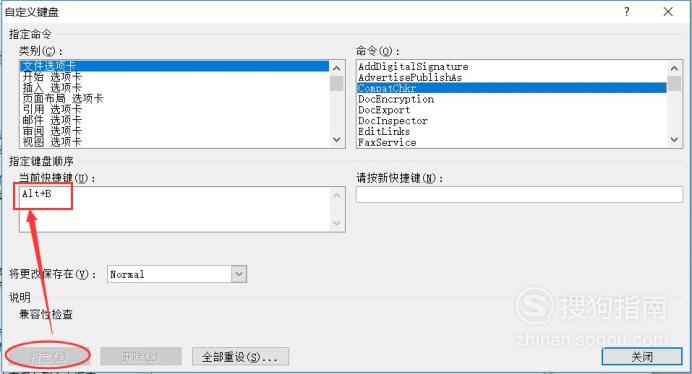Click the categories list scroll up arrow
This screenshot has height=374, width=692.
coord(336,68)
